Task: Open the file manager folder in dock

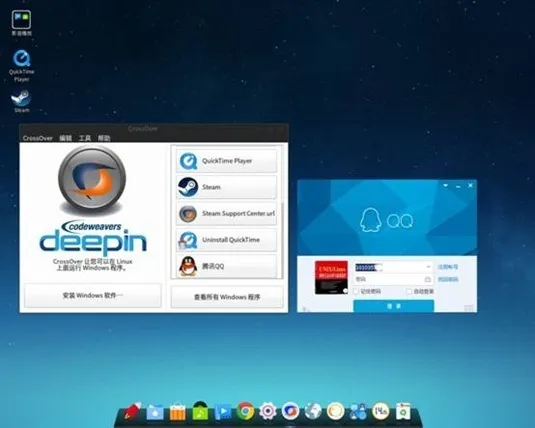Action: coord(155,412)
